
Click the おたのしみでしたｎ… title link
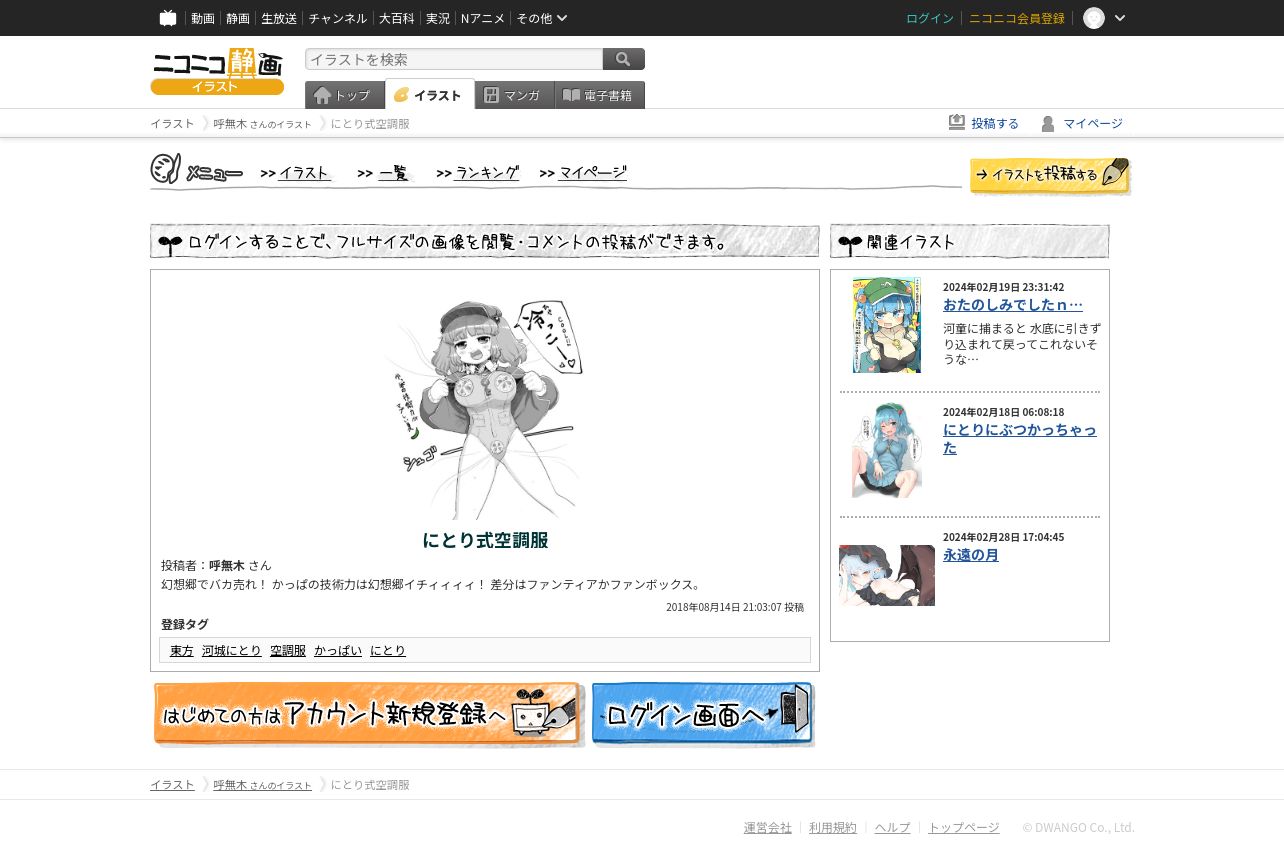[x=1013, y=305]
